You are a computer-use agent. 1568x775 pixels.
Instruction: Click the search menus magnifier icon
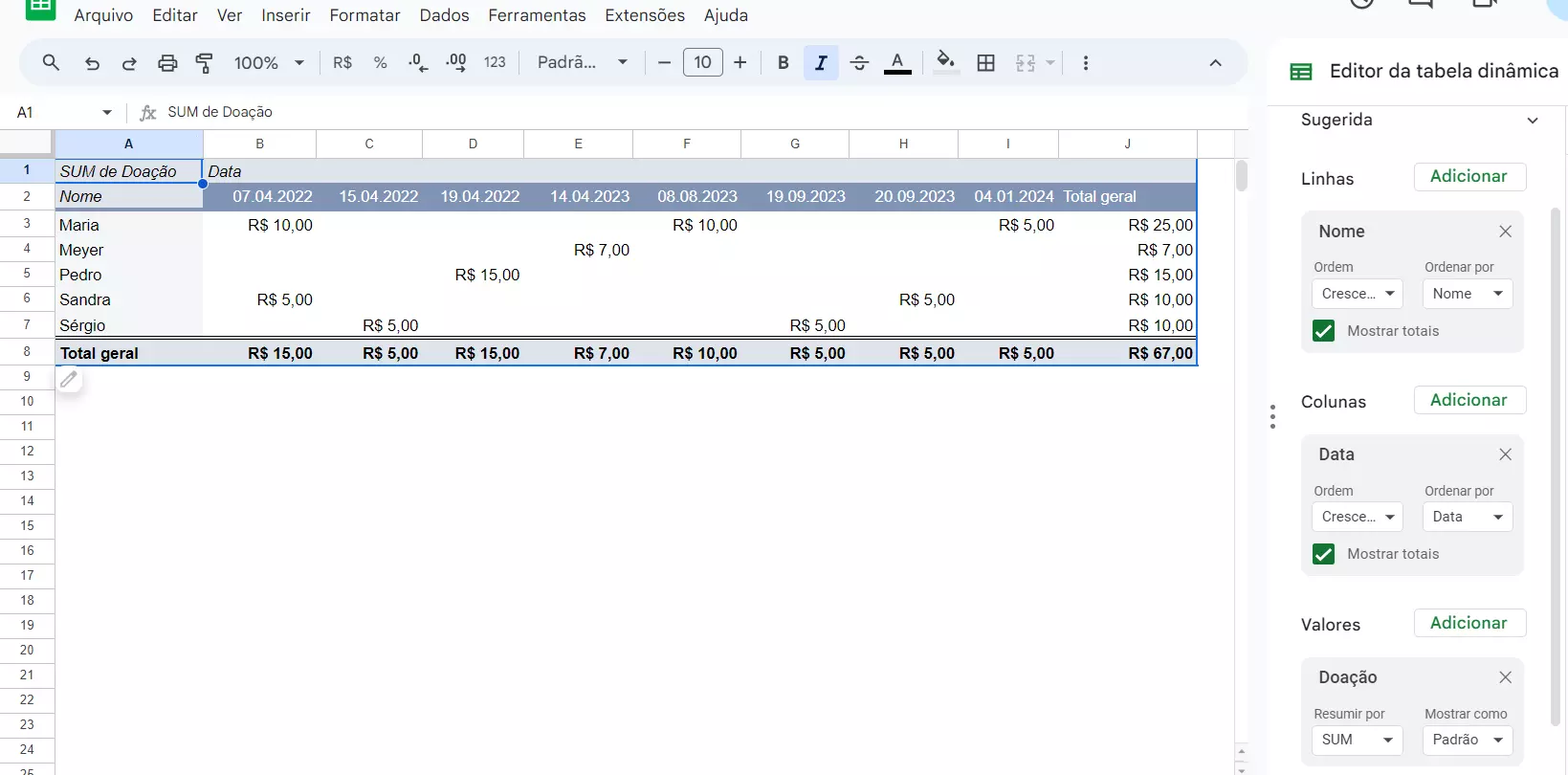click(52, 63)
